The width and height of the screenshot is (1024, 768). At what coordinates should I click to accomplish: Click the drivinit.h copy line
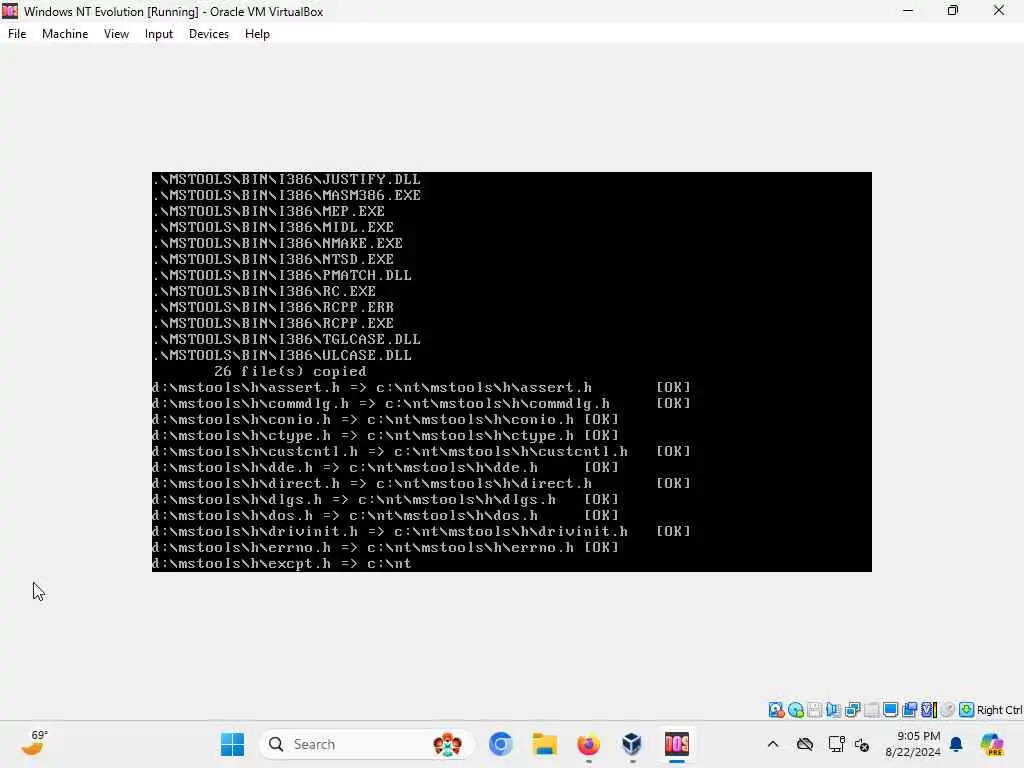[421, 532]
